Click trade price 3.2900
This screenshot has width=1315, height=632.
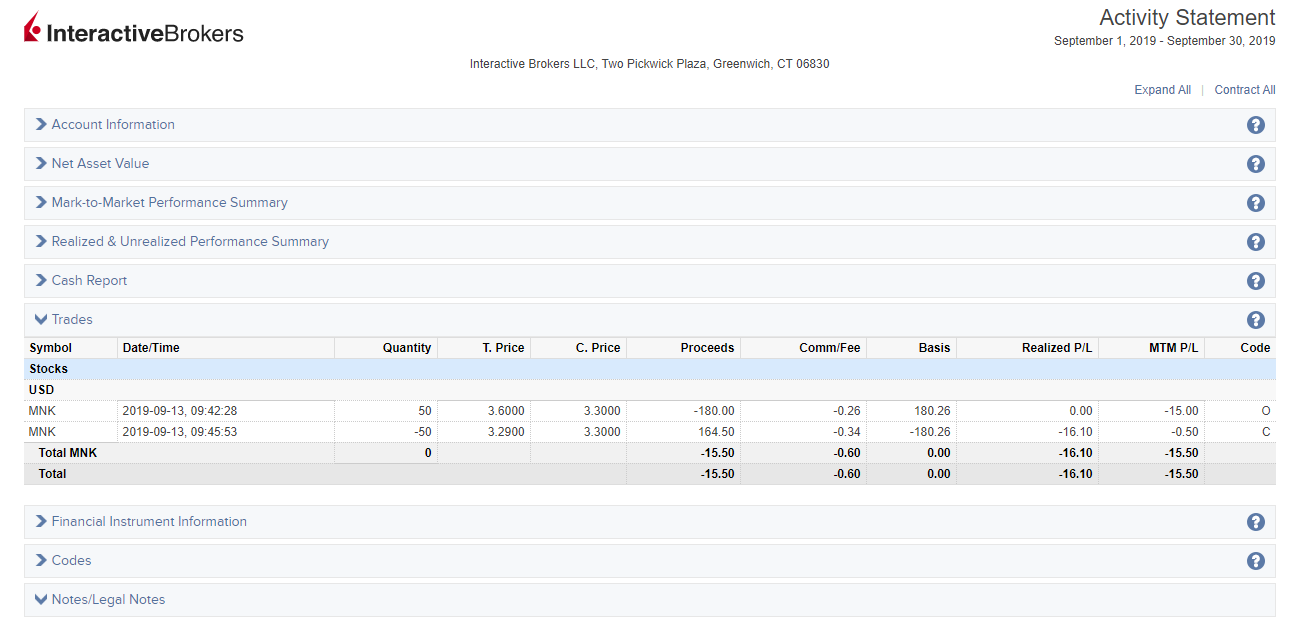pos(506,432)
